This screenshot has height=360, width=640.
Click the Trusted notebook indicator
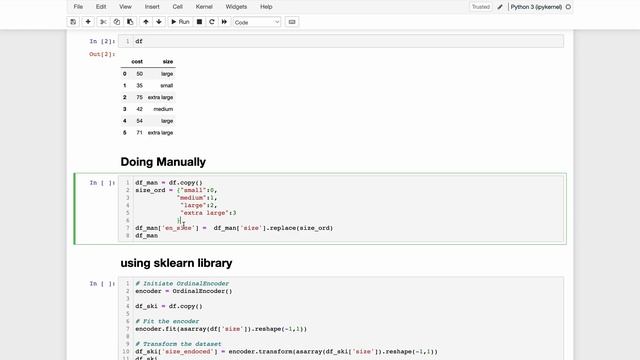pyautogui.click(x=480, y=7)
